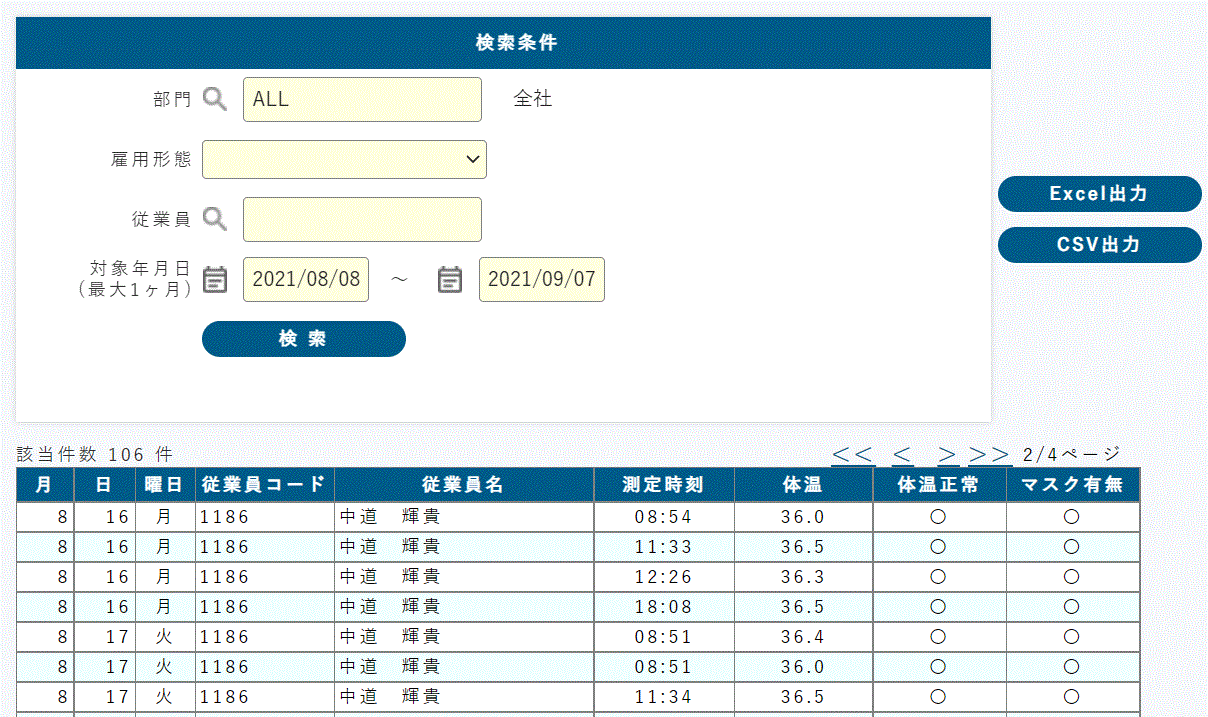Select employee name in the 08:54 row
Screen dimensions: 1208x717
click(x=464, y=517)
